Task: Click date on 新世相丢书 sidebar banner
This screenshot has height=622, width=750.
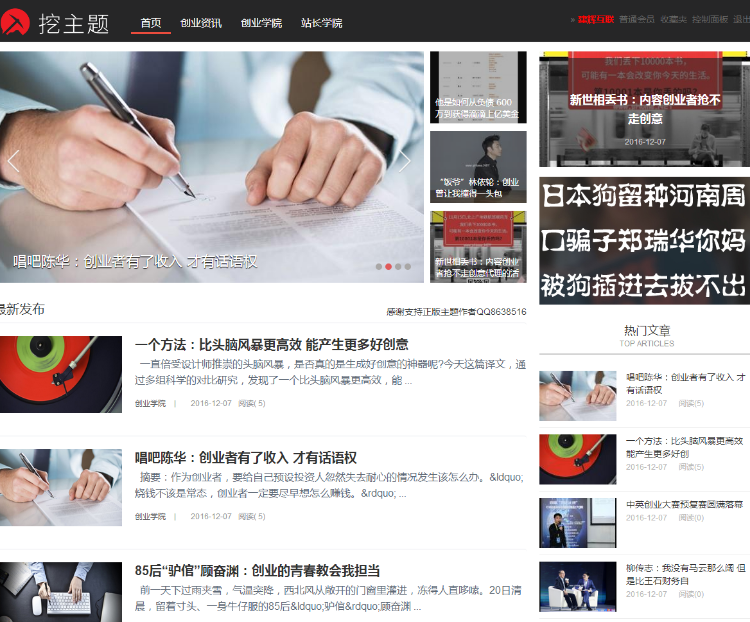Action: point(645,142)
